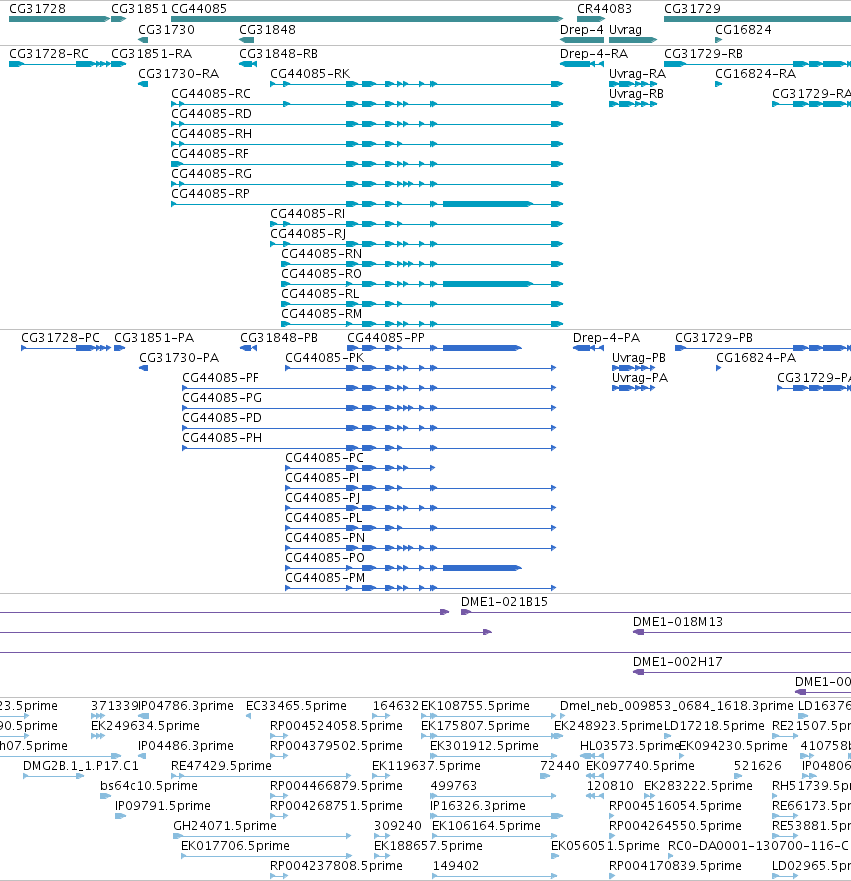The height and width of the screenshot is (881, 851).
Task: Select polypeptide CG31851-PA
Action: tap(120, 348)
